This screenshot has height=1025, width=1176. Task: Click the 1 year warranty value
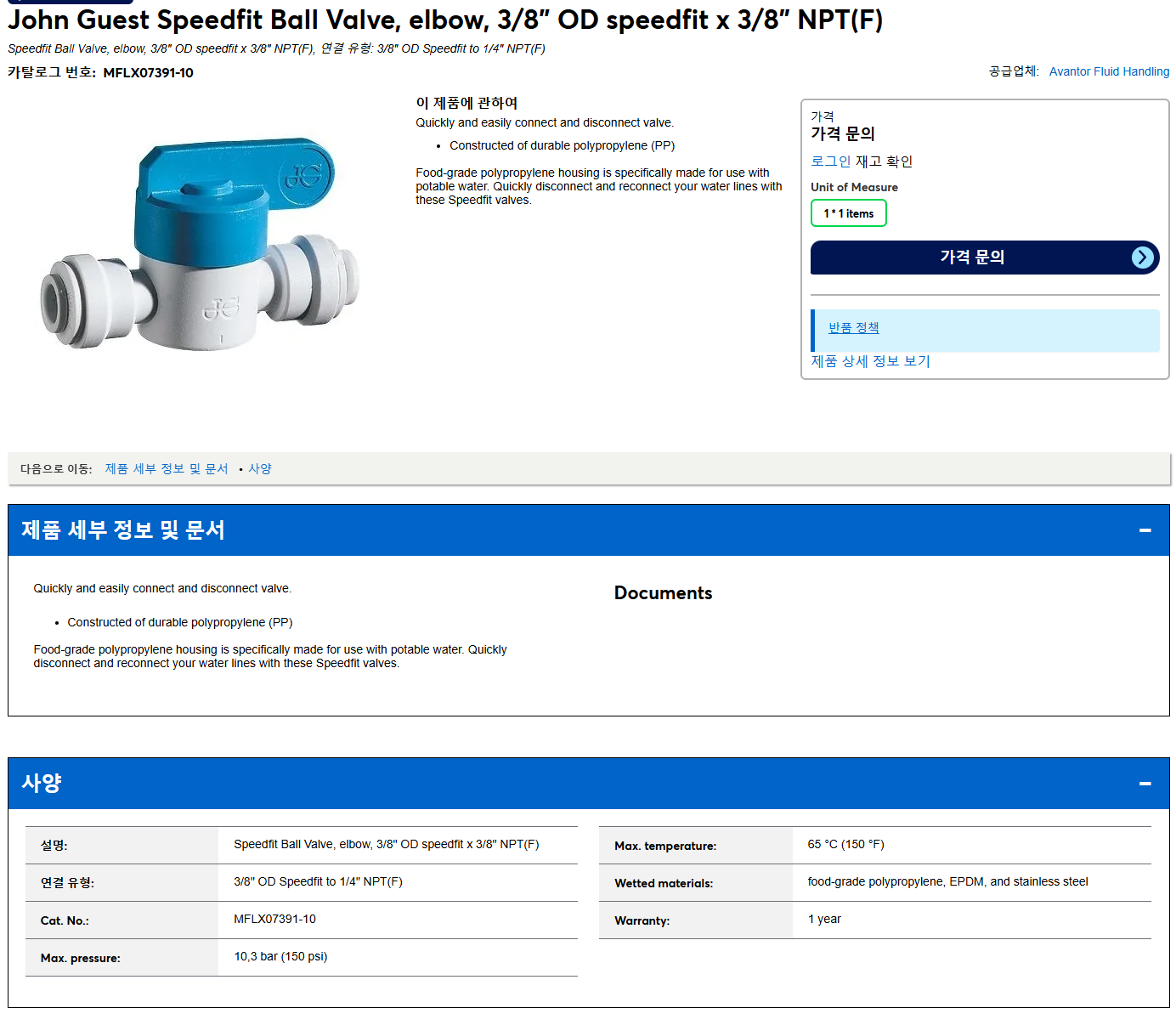tap(824, 920)
